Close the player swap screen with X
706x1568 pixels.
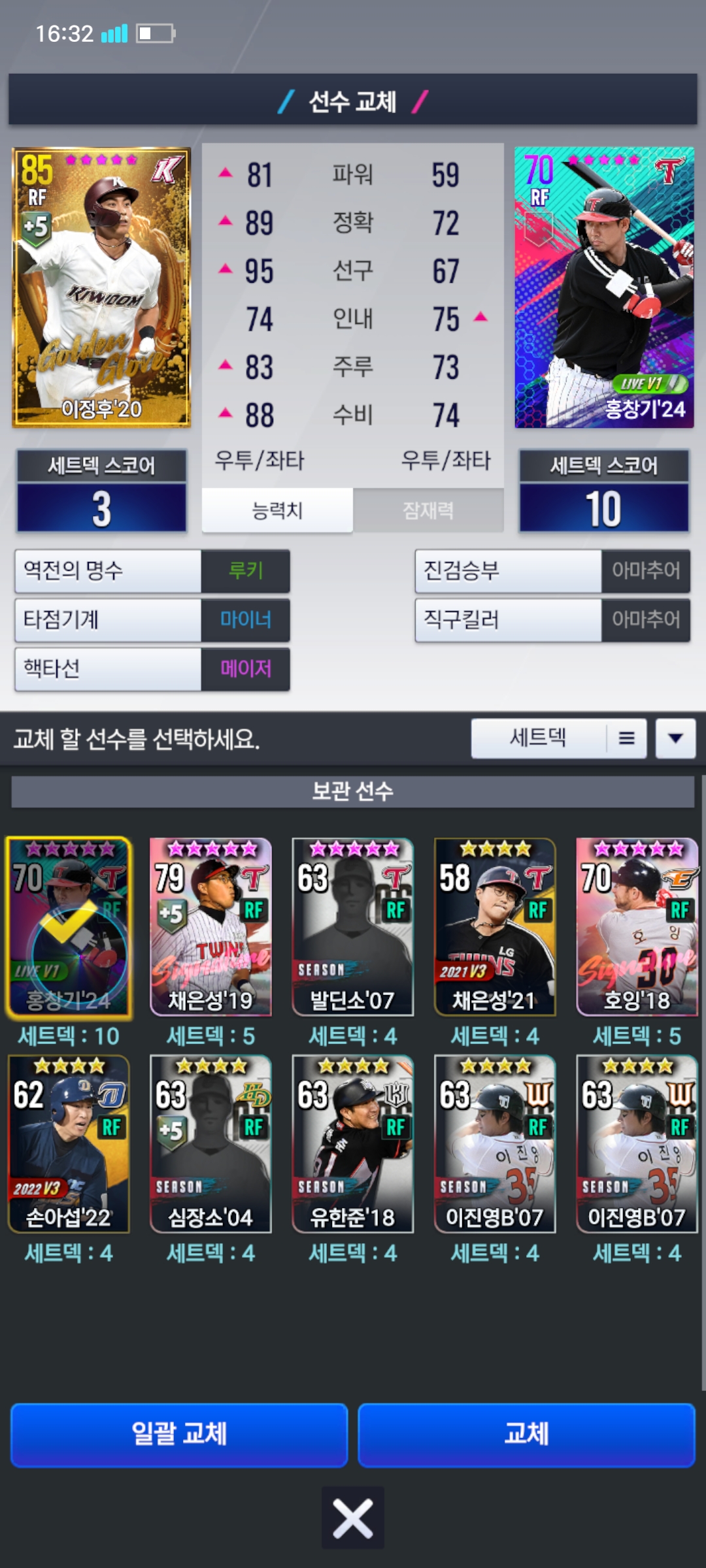coord(353,1518)
